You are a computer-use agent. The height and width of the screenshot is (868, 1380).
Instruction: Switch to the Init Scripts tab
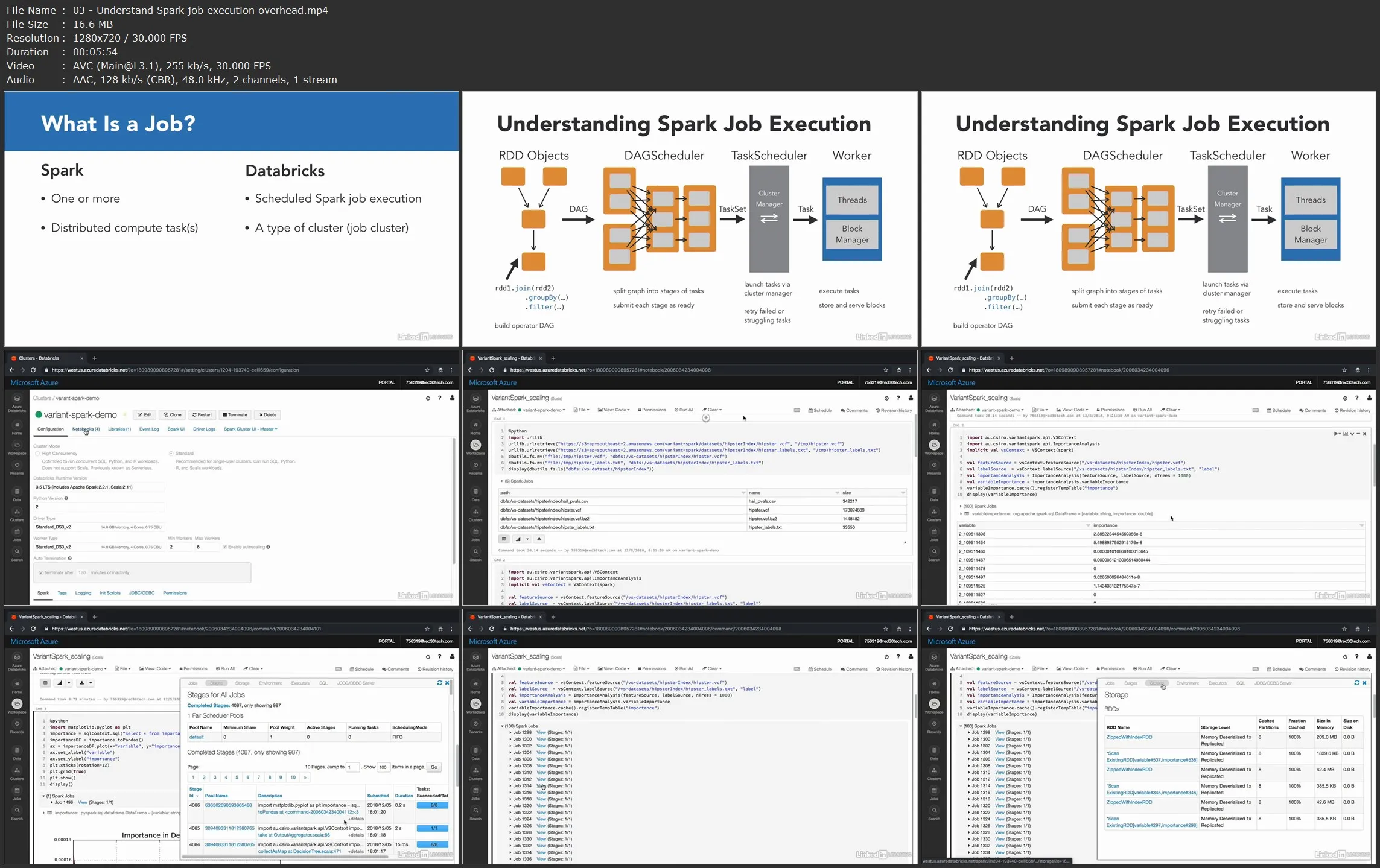pyautogui.click(x=110, y=593)
